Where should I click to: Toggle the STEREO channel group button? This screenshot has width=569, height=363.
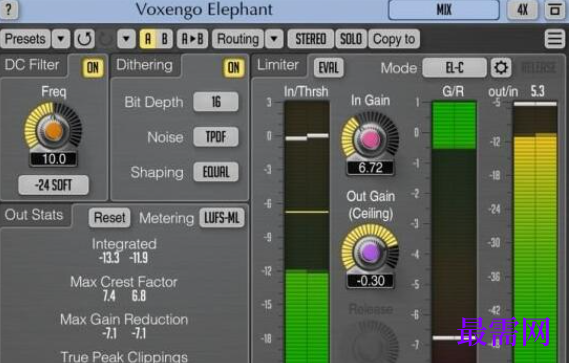[x=310, y=39]
